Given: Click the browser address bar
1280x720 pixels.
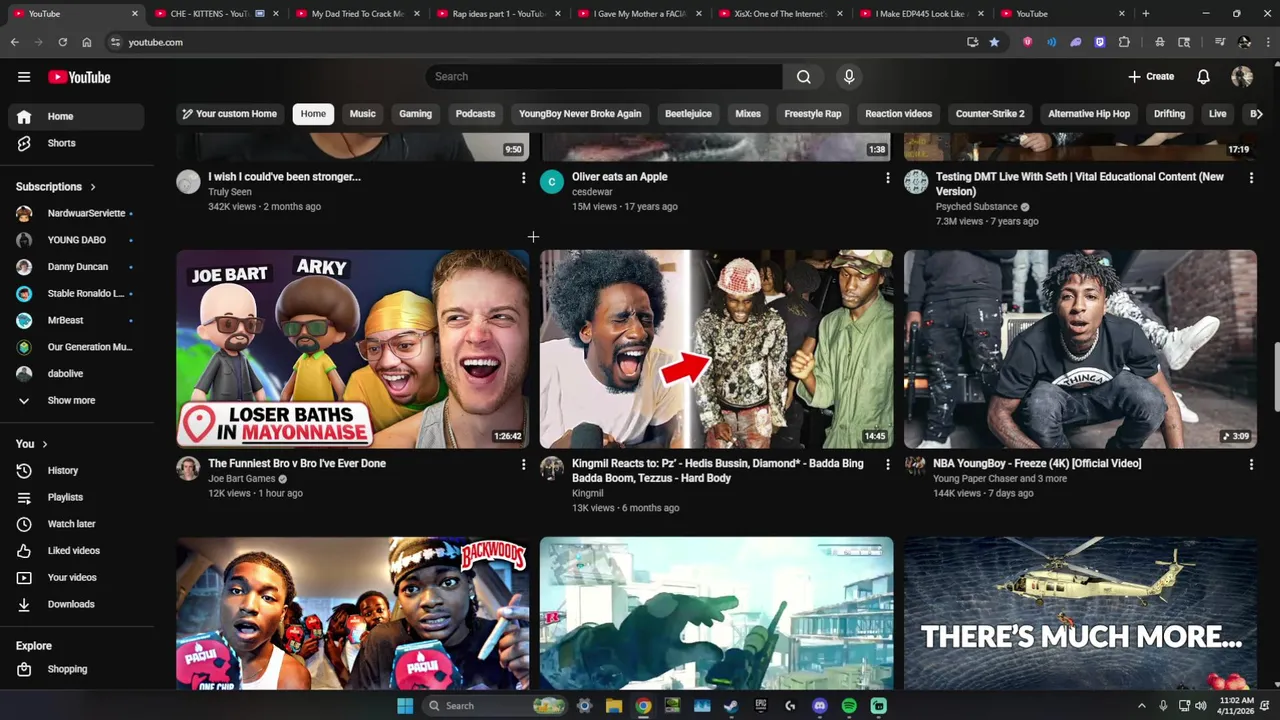Looking at the screenshot, I should tap(540, 42).
